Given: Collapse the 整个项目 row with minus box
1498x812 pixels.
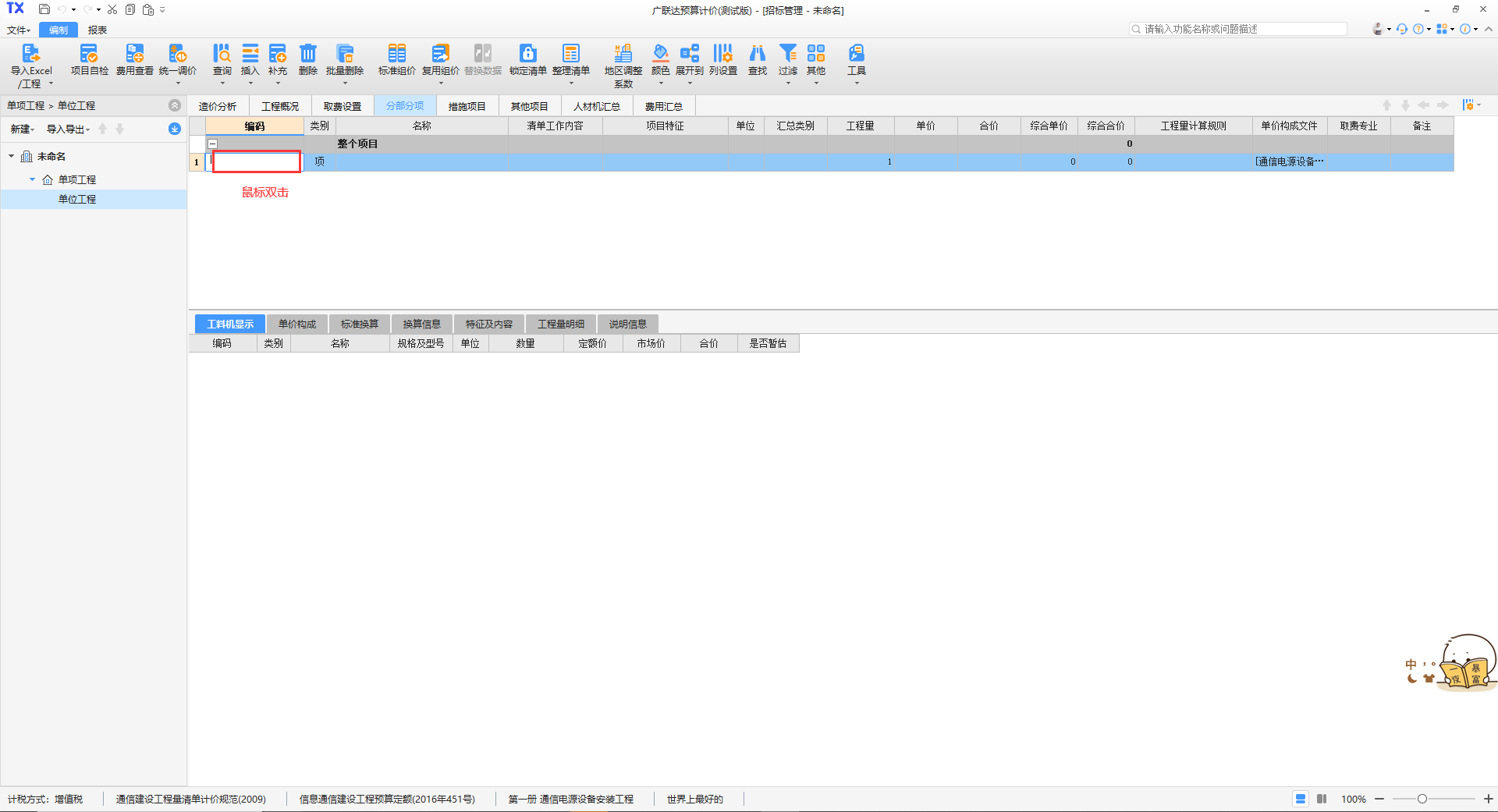Looking at the screenshot, I should pos(212,144).
